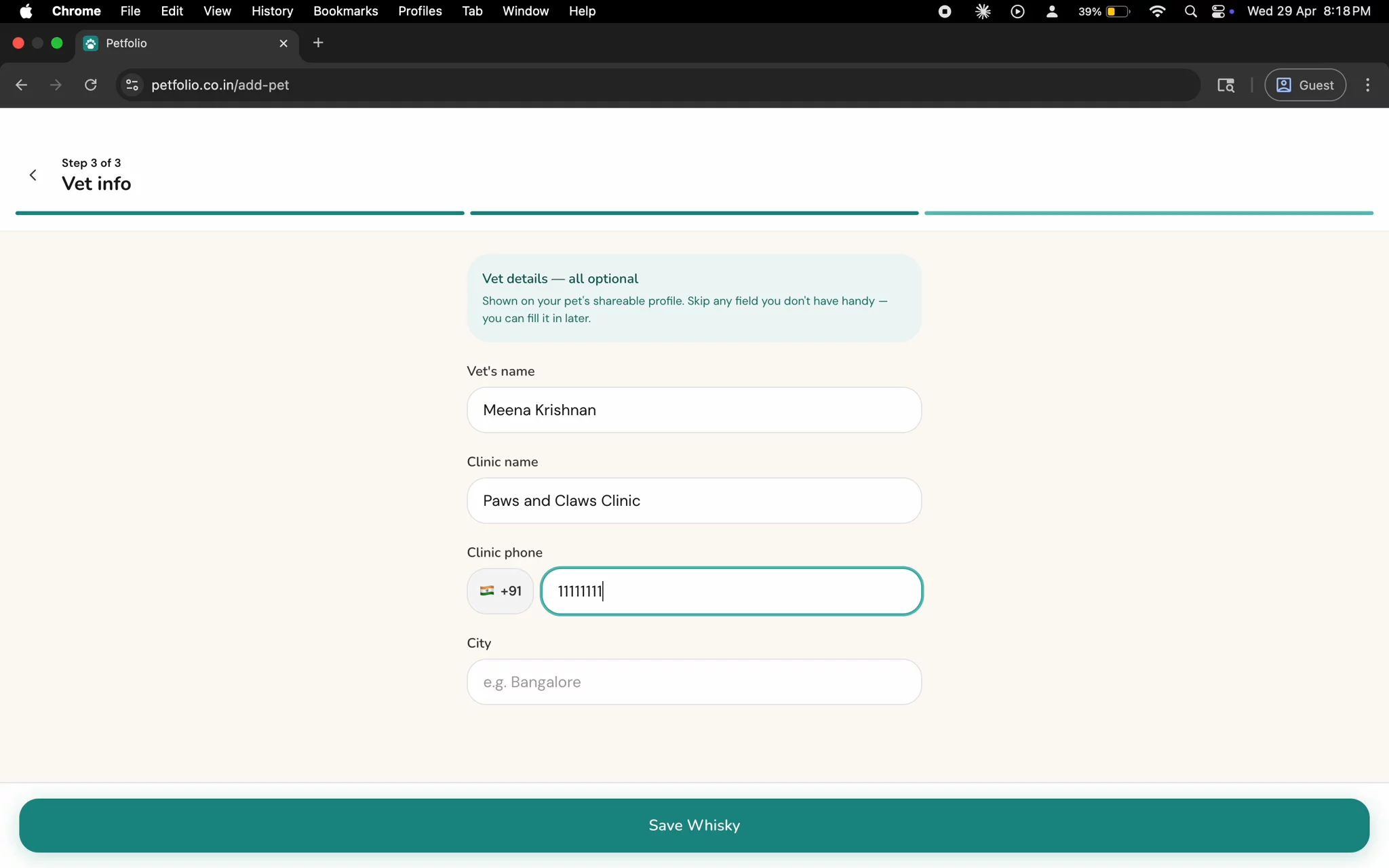1389x868 pixels.
Task: Close the Petfolio tab
Action: [x=283, y=43]
